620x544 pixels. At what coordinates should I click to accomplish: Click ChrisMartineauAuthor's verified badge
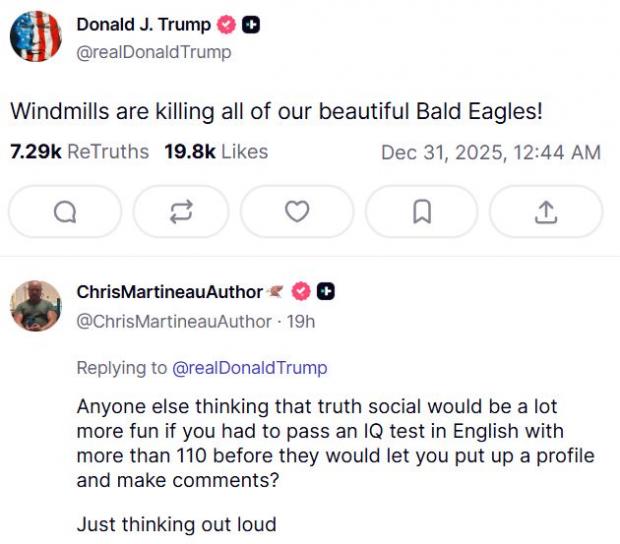(x=301, y=292)
